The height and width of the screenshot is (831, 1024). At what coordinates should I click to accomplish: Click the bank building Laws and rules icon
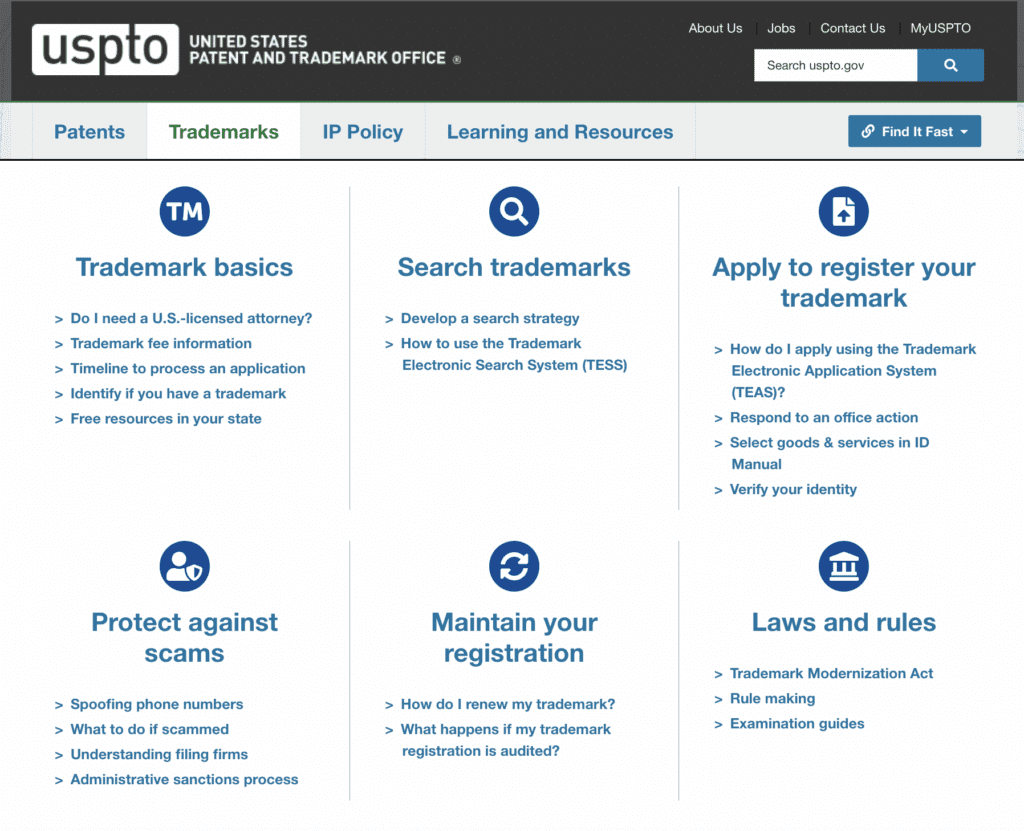(x=843, y=566)
